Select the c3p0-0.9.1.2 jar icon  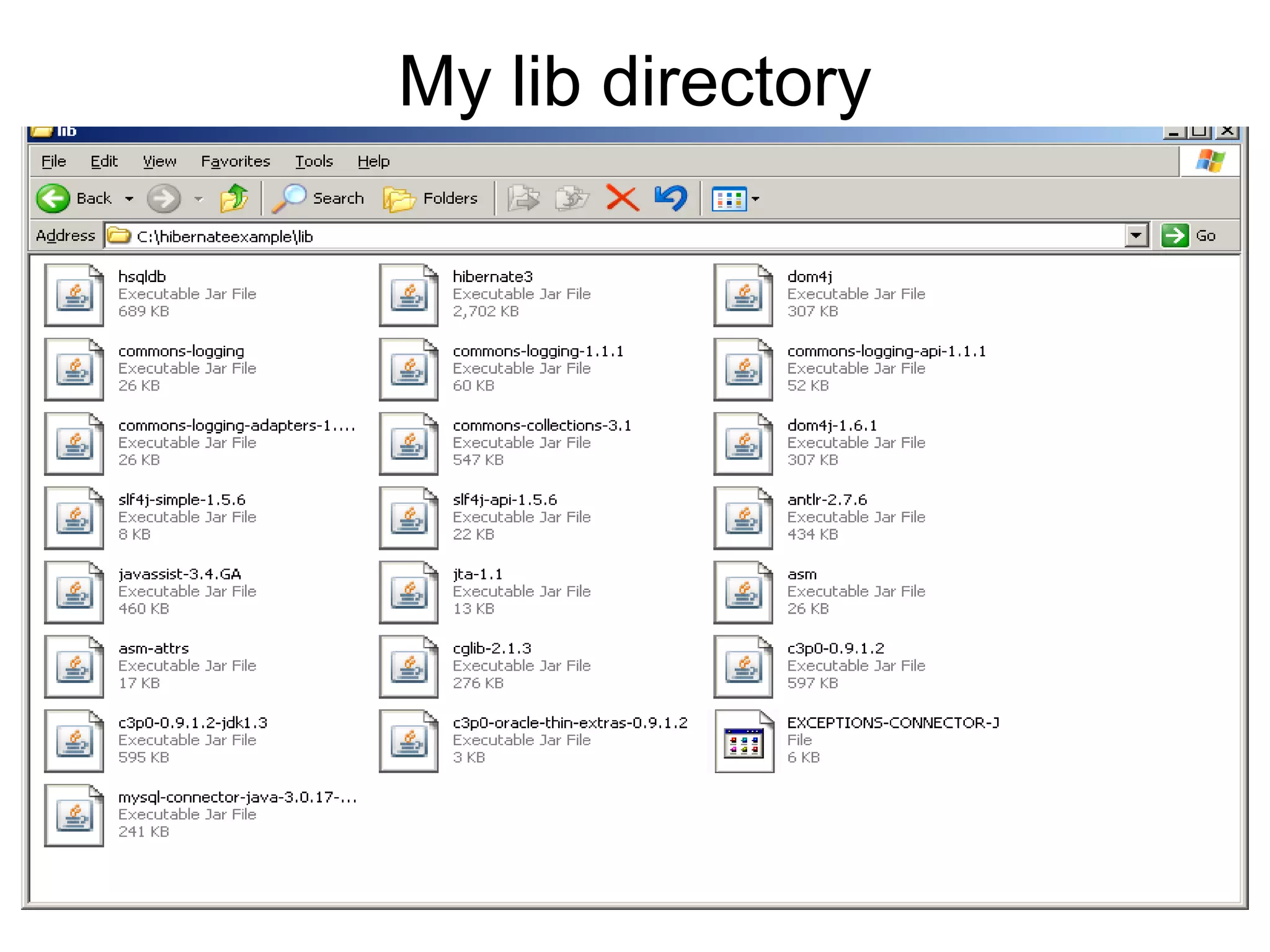(x=744, y=667)
